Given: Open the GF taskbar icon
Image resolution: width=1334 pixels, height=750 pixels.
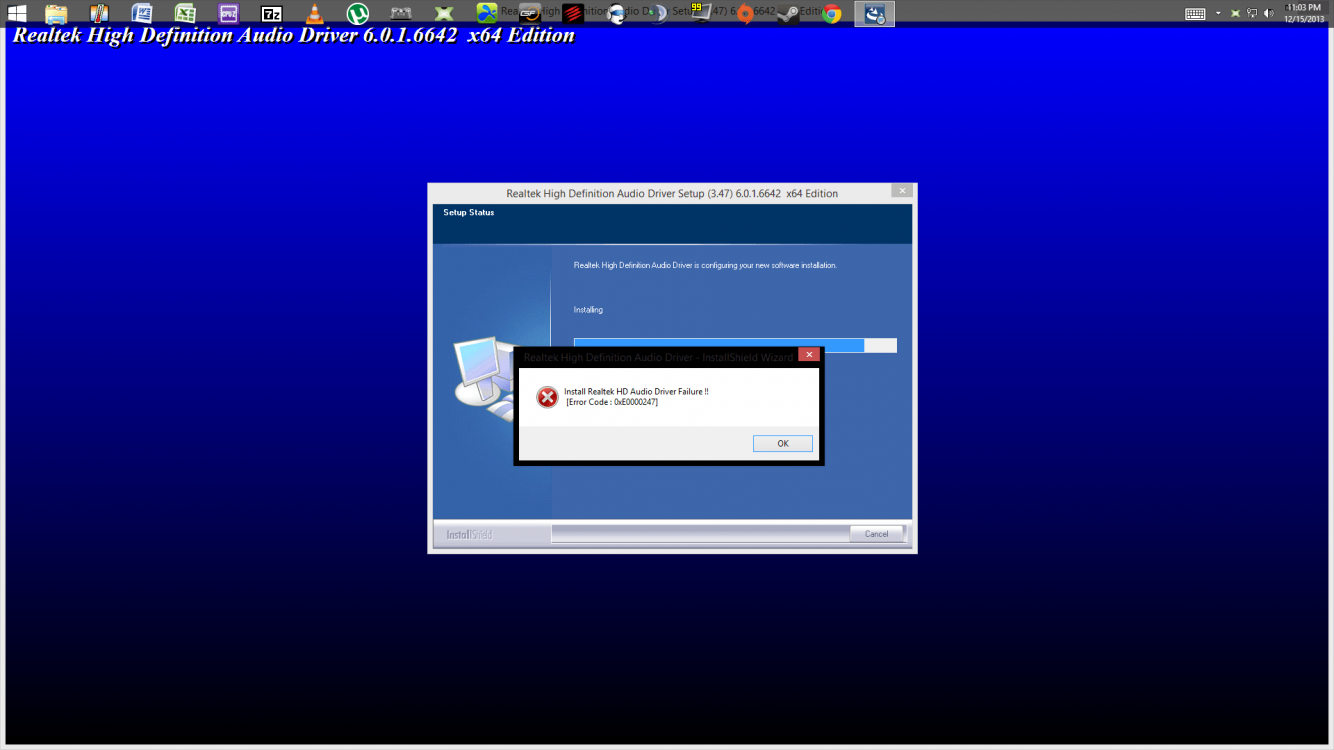Looking at the screenshot, I should 530,13.
